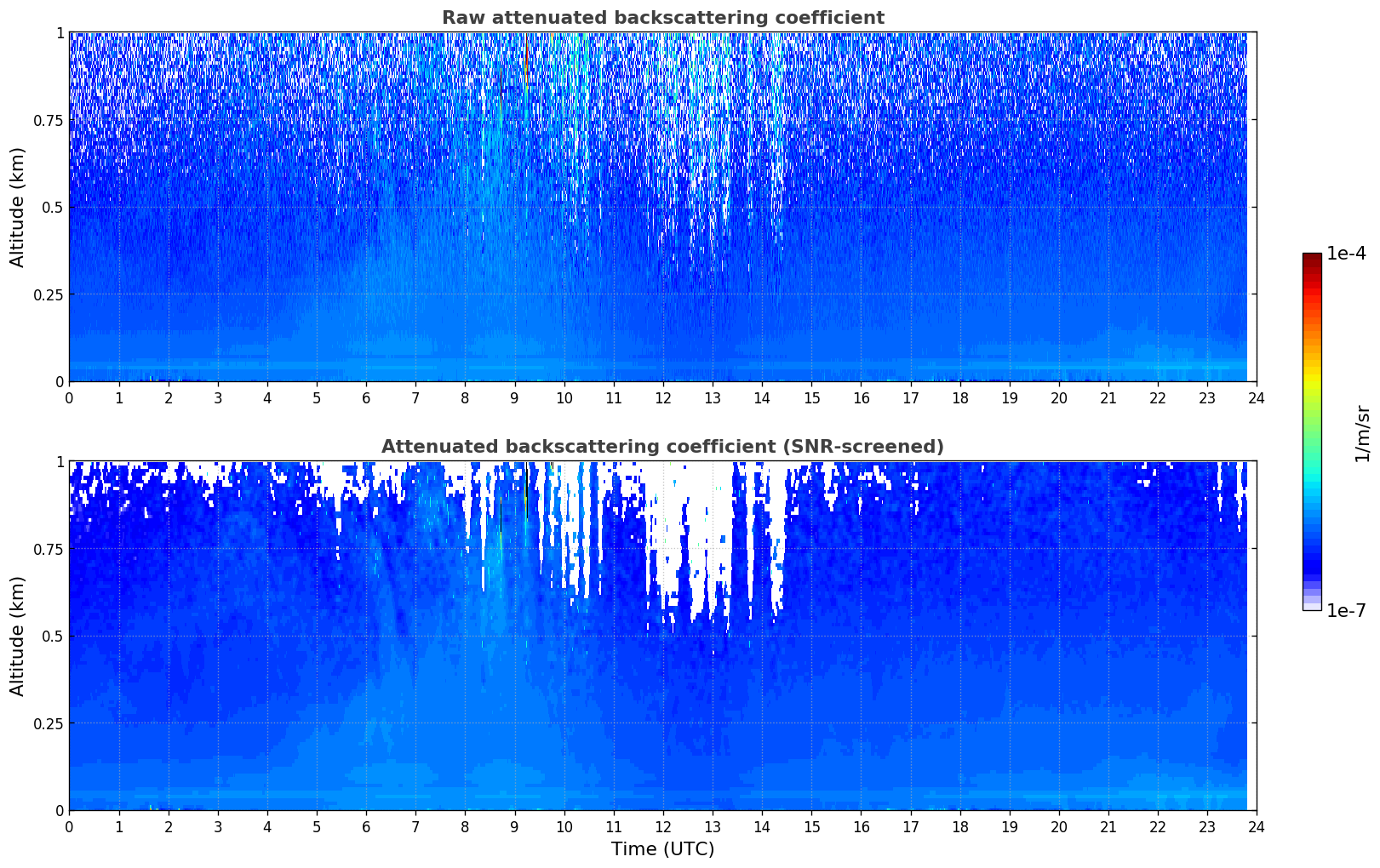Click the '0.25' altitude tick of the SNR-screened plot
This screenshot has width=1380, height=868.
49,723
